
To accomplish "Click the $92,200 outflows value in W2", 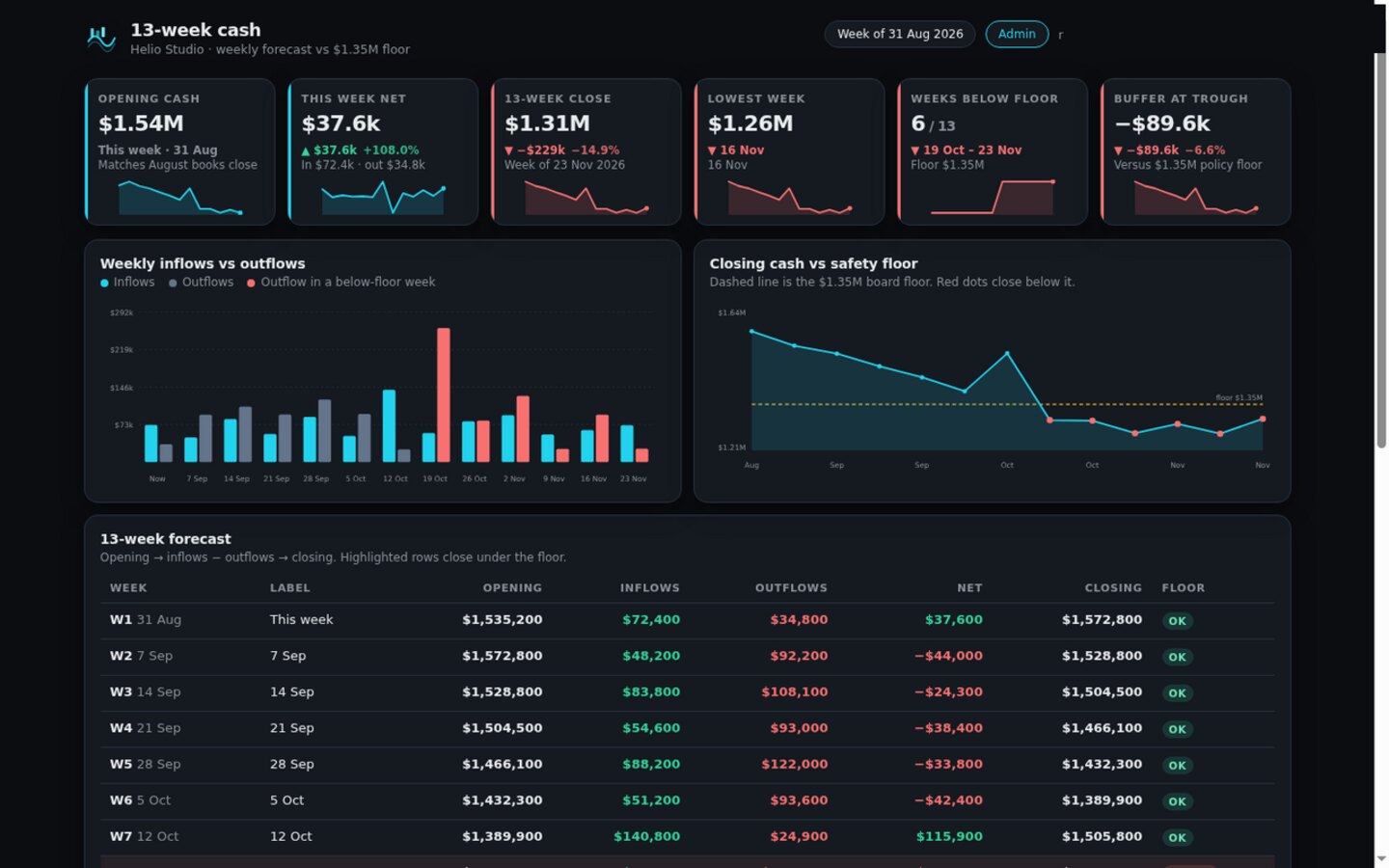I will point(799,656).
